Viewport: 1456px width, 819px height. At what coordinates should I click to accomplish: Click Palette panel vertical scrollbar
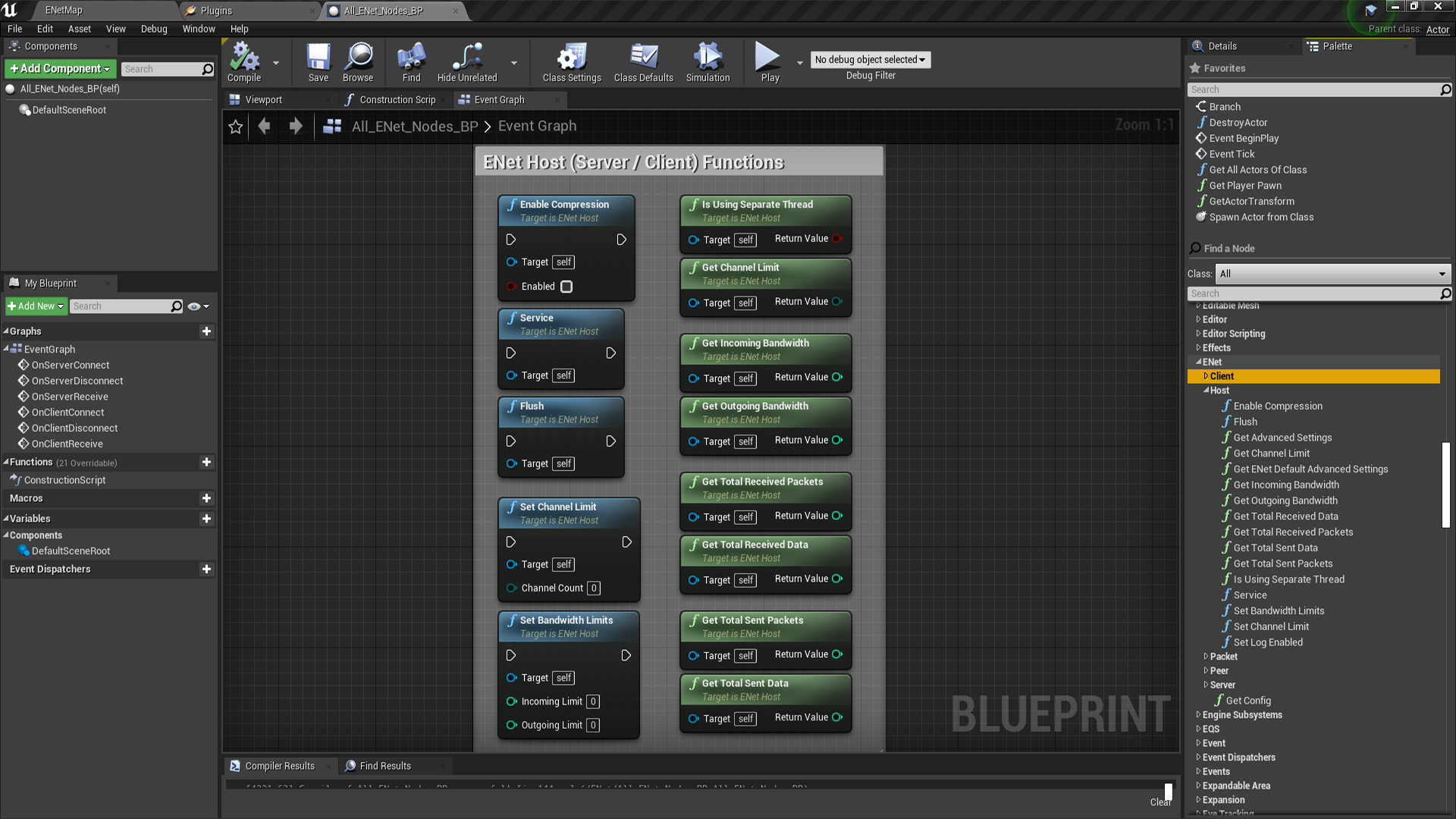1445,485
